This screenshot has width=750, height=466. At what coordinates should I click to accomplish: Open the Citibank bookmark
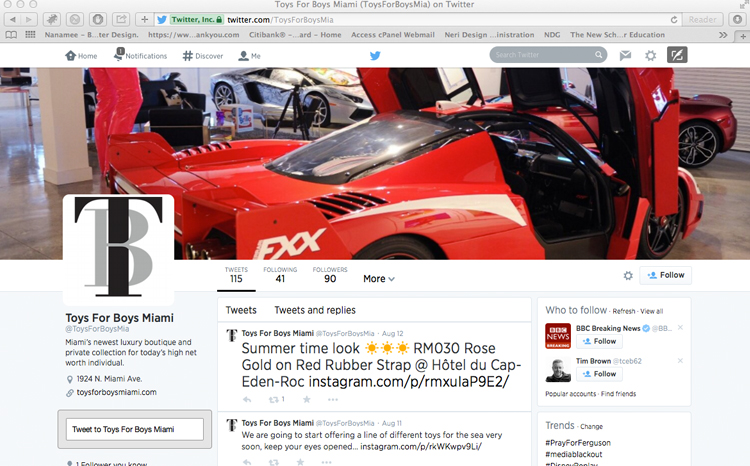295,35
